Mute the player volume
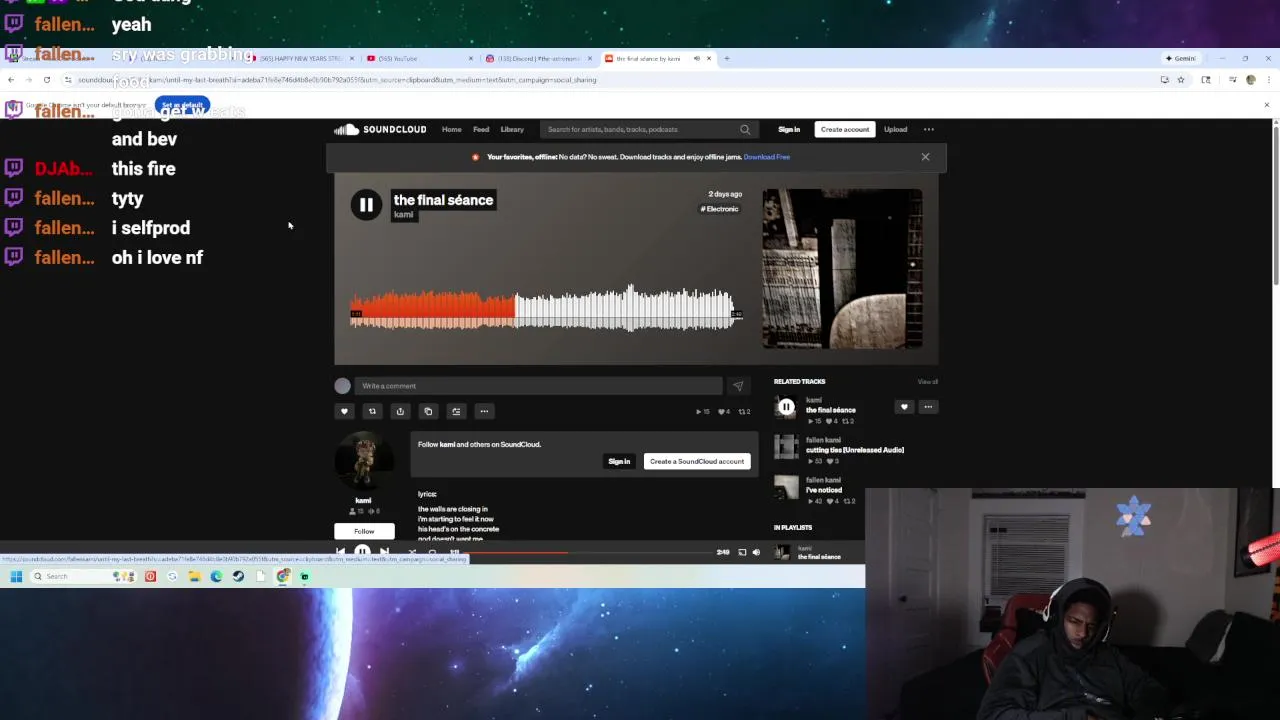 (x=756, y=552)
